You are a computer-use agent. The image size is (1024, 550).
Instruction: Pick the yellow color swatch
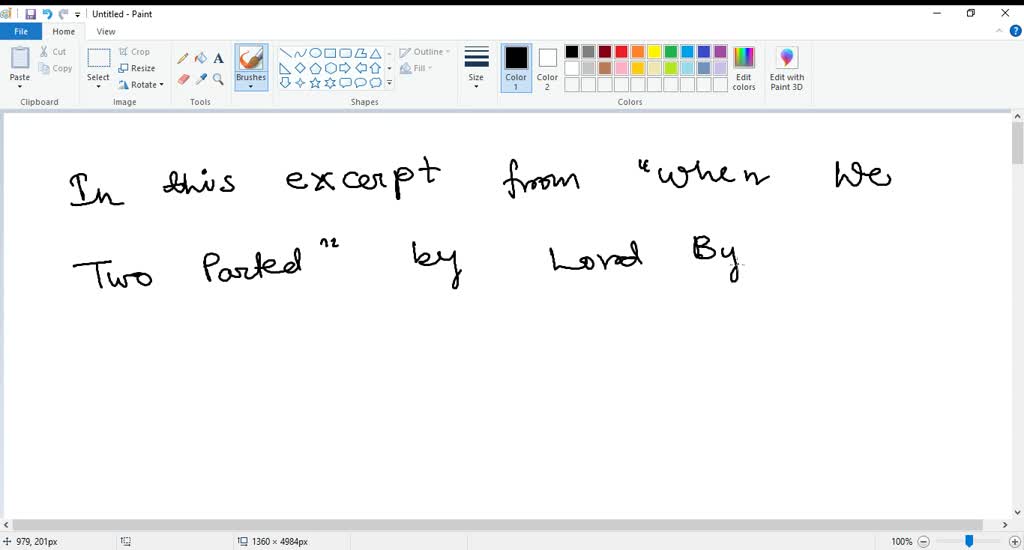click(654, 52)
